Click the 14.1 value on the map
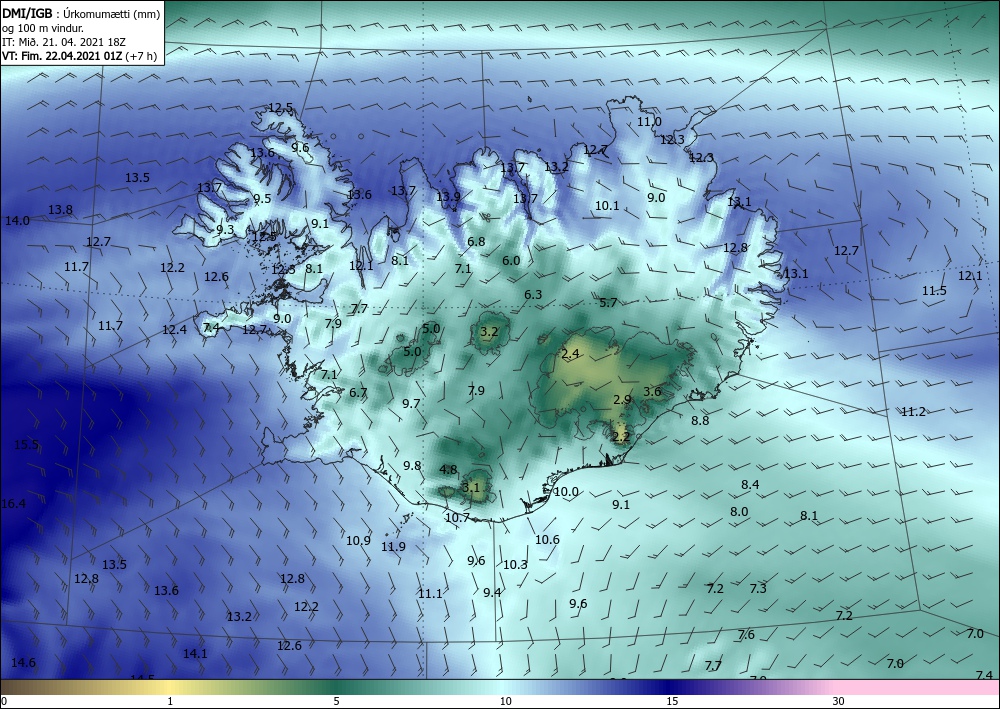Image resolution: width=1000 pixels, height=709 pixels. pyautogui.click(x=195, y=654)
